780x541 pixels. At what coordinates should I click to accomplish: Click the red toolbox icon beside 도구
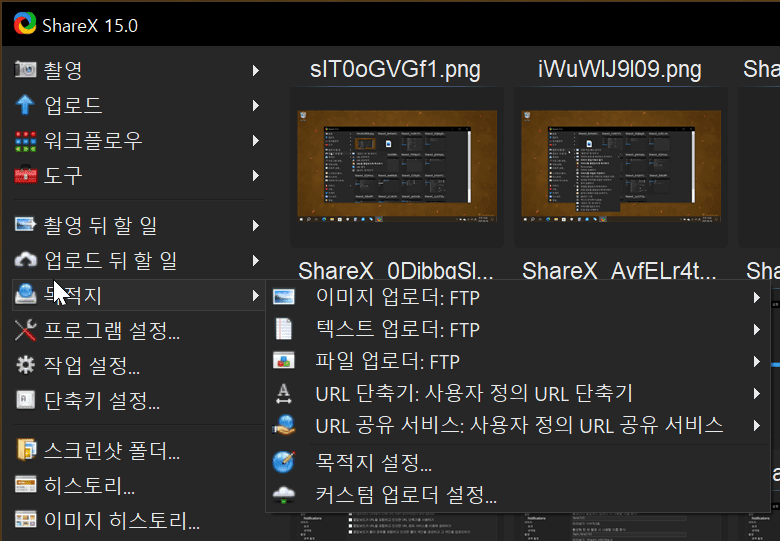click(25, 176)
